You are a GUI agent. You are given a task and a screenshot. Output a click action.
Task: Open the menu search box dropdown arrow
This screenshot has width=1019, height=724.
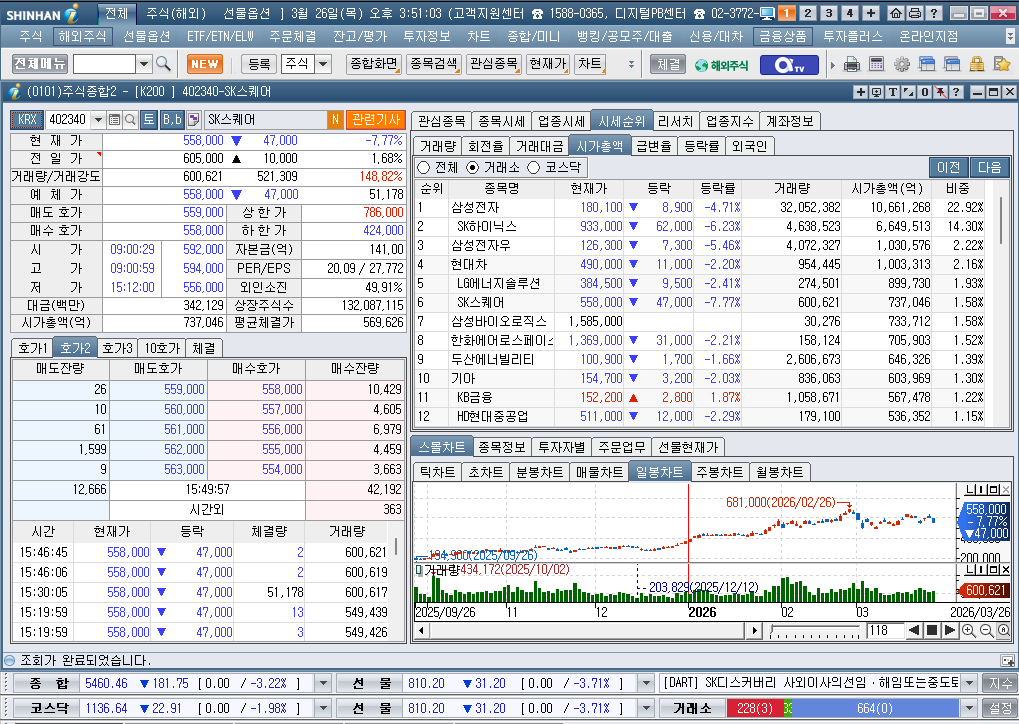[144, 64]
